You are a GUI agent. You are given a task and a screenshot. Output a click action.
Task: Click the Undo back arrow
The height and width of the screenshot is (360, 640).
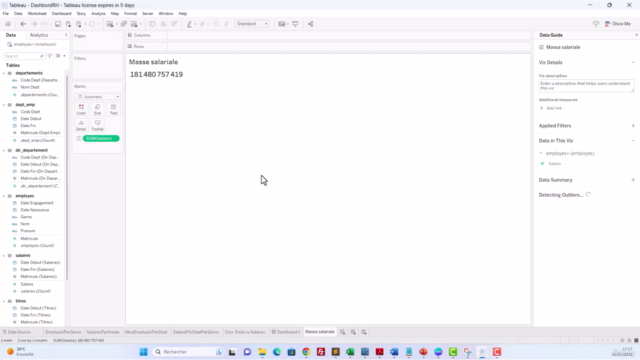click(x=23, y=24)
